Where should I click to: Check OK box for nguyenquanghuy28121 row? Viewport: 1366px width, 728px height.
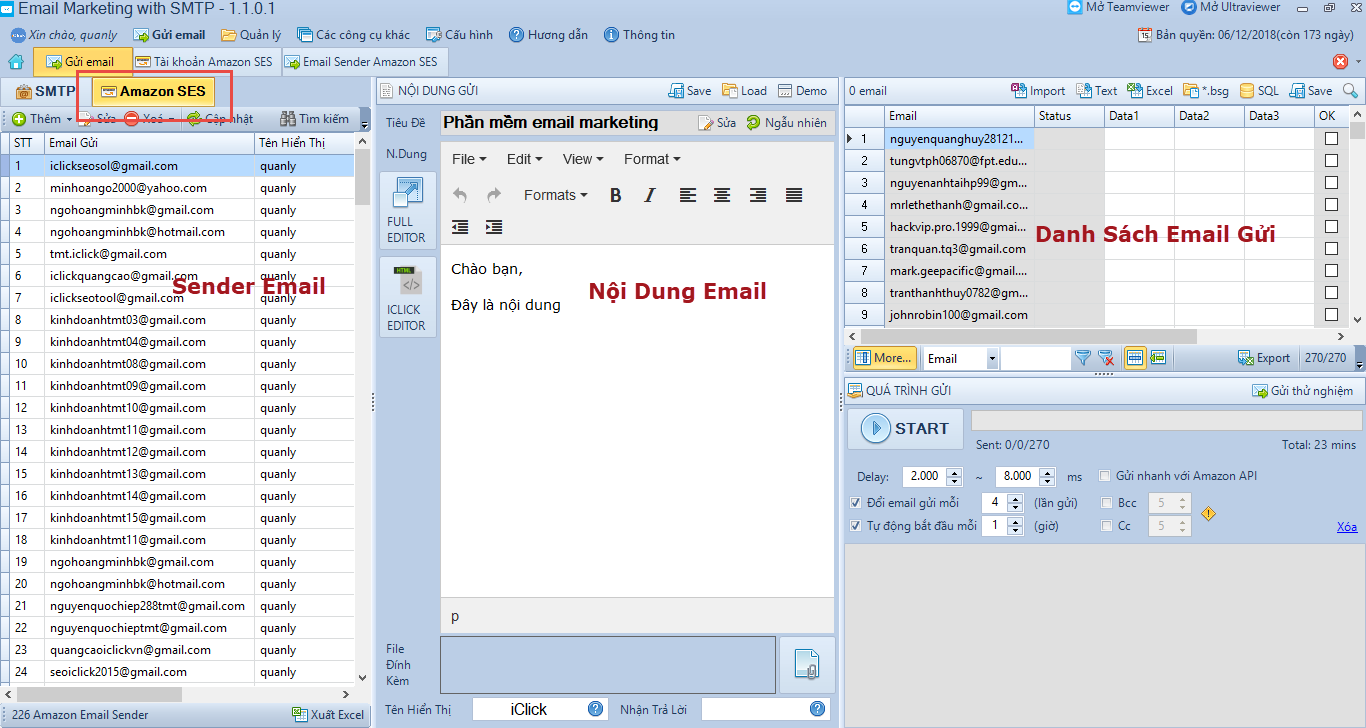click(1331, 139)
